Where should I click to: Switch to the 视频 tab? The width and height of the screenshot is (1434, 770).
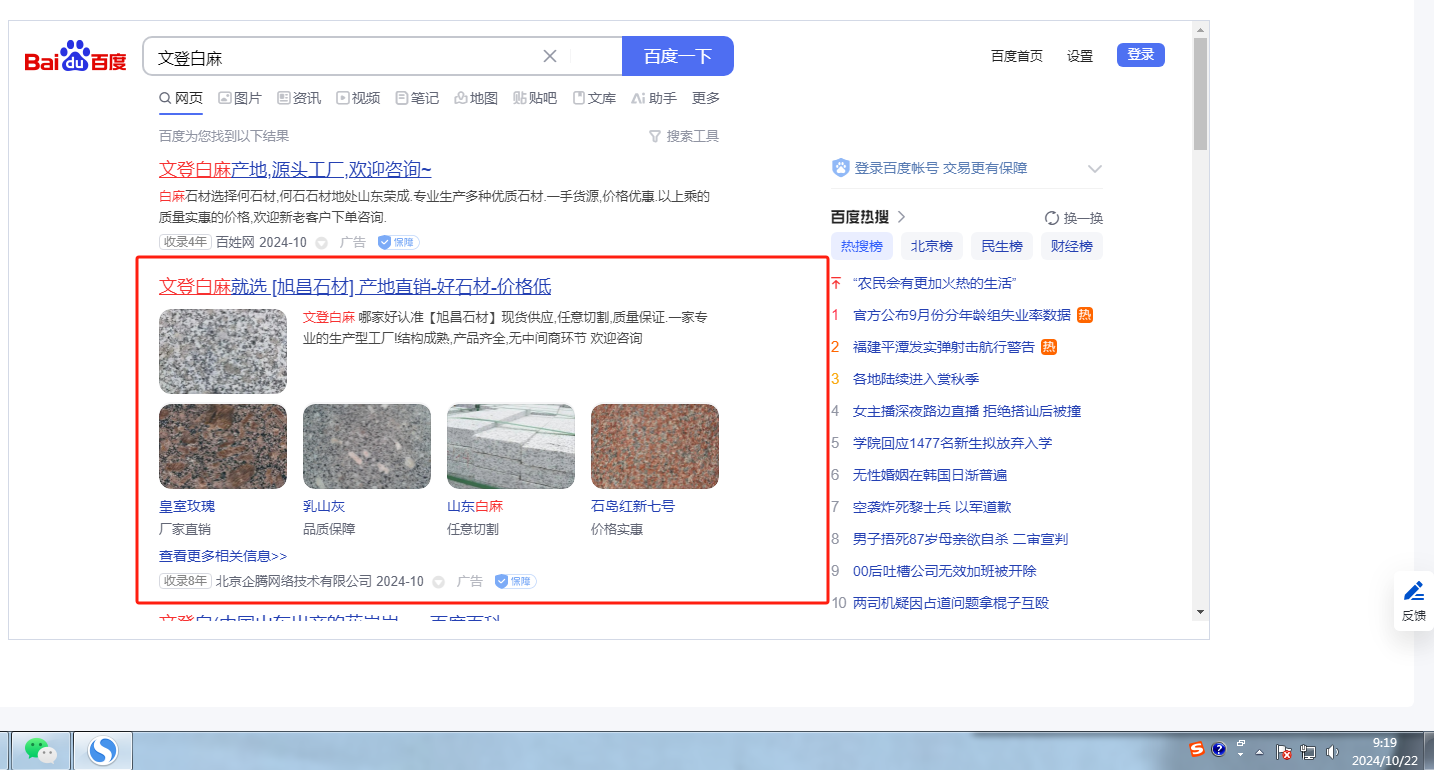click(358, 98)
